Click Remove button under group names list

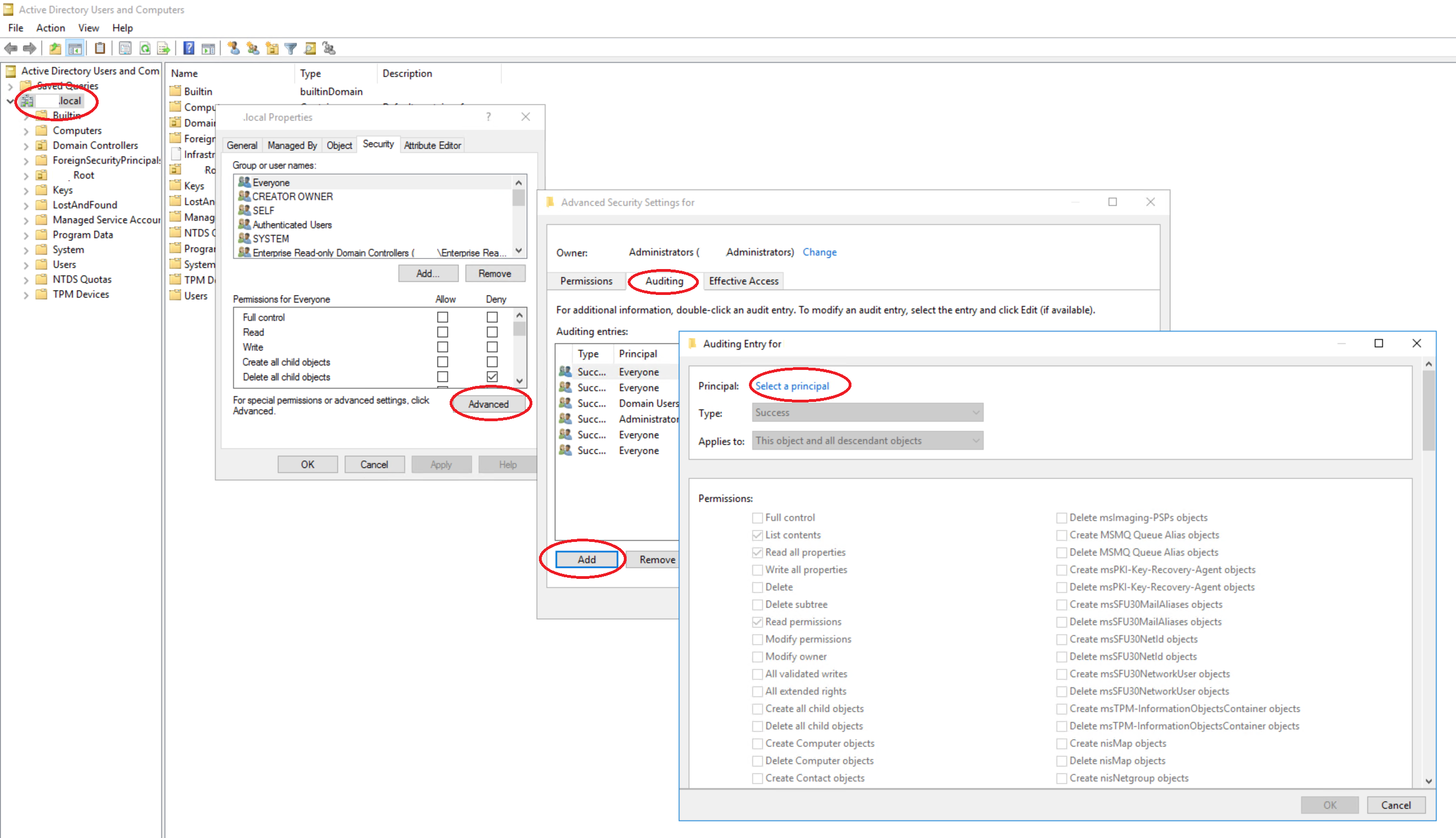pyautogui.click(x=495, y=273)
